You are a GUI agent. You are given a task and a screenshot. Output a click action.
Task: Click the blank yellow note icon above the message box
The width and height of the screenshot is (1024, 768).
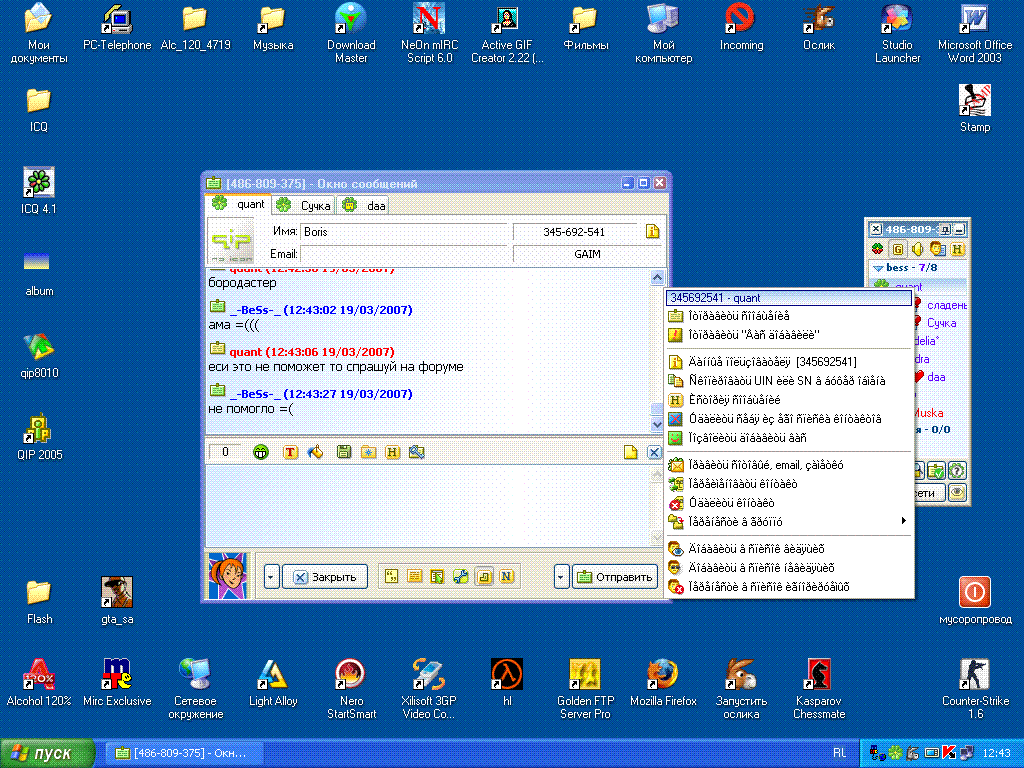630,452
